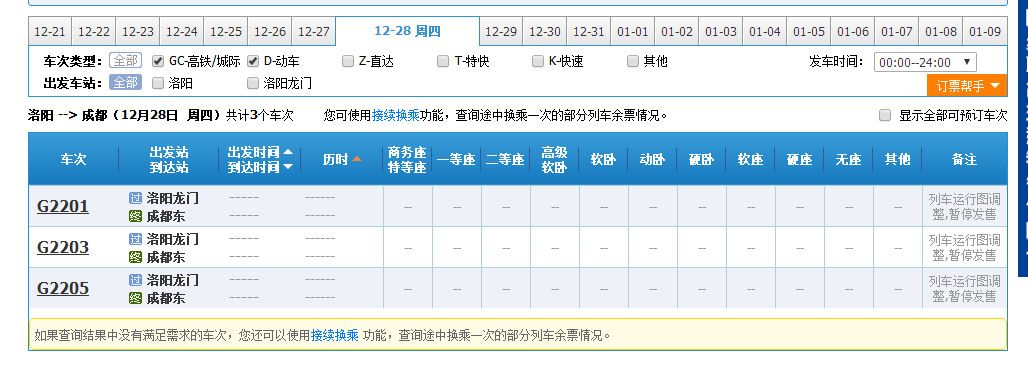Open 接续换乘 link above the table
The width and height of the screenshot is (1028, 366).
(396, 116)
